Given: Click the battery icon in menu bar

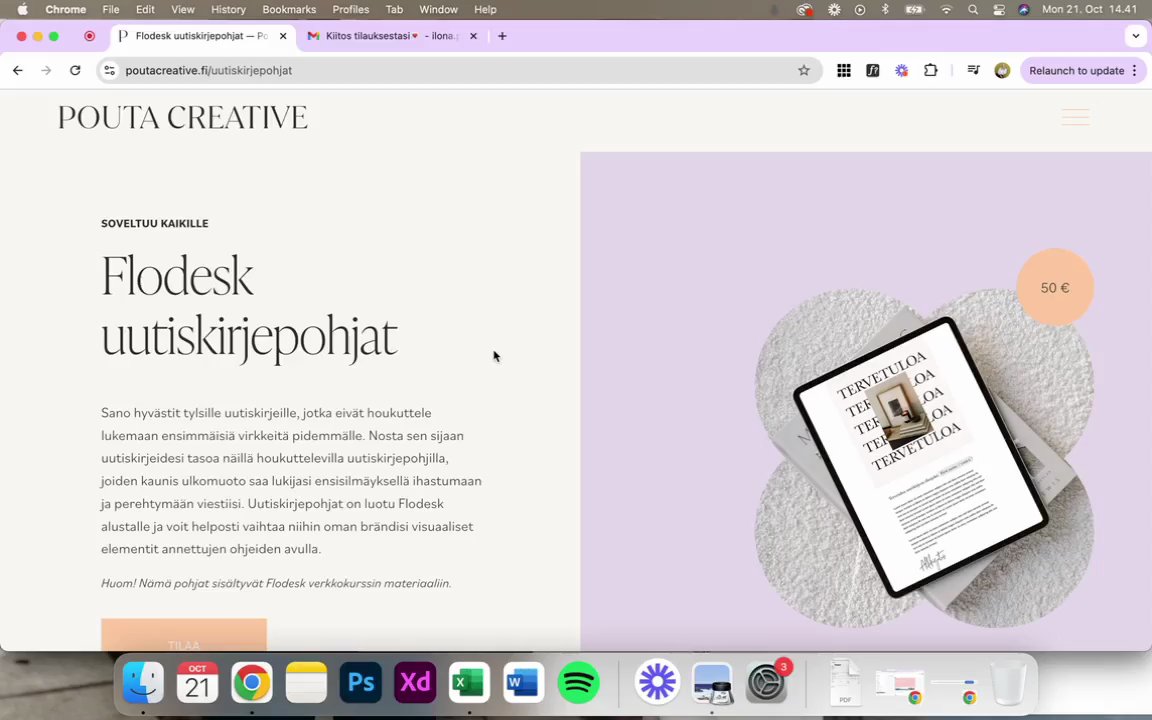Looking at the screenshot, I should click(915, 10).
